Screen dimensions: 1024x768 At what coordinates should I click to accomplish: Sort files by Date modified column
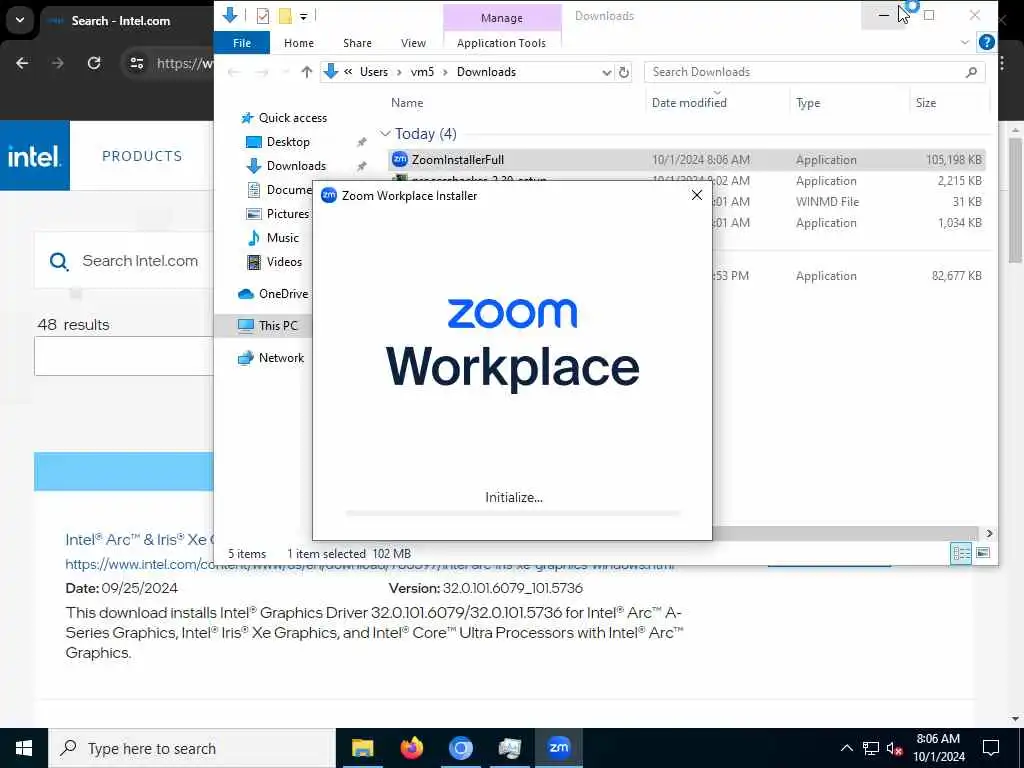pyautogui.click(x=689, y=103)
